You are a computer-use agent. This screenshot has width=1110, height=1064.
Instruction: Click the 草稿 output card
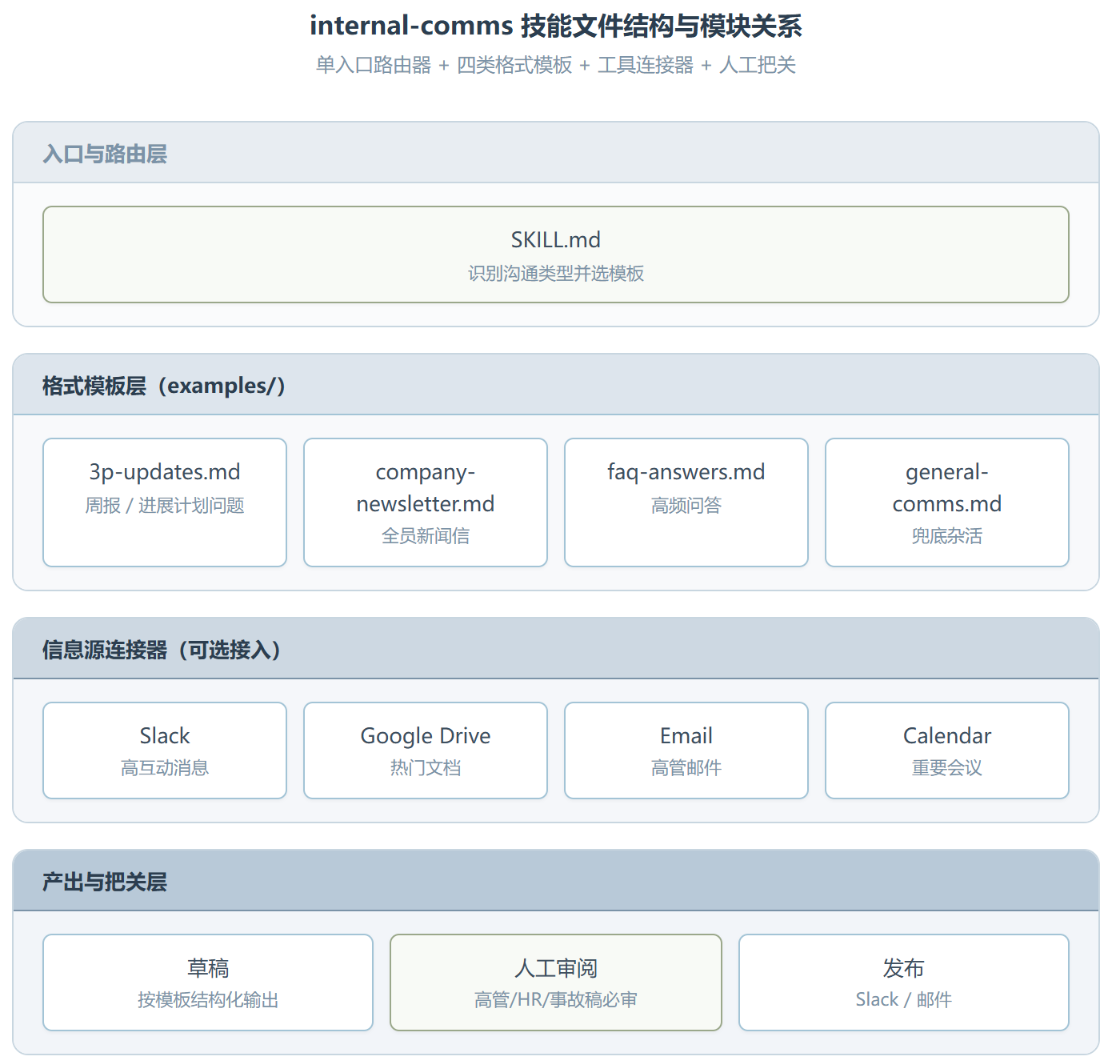click(x=208, y=983)
